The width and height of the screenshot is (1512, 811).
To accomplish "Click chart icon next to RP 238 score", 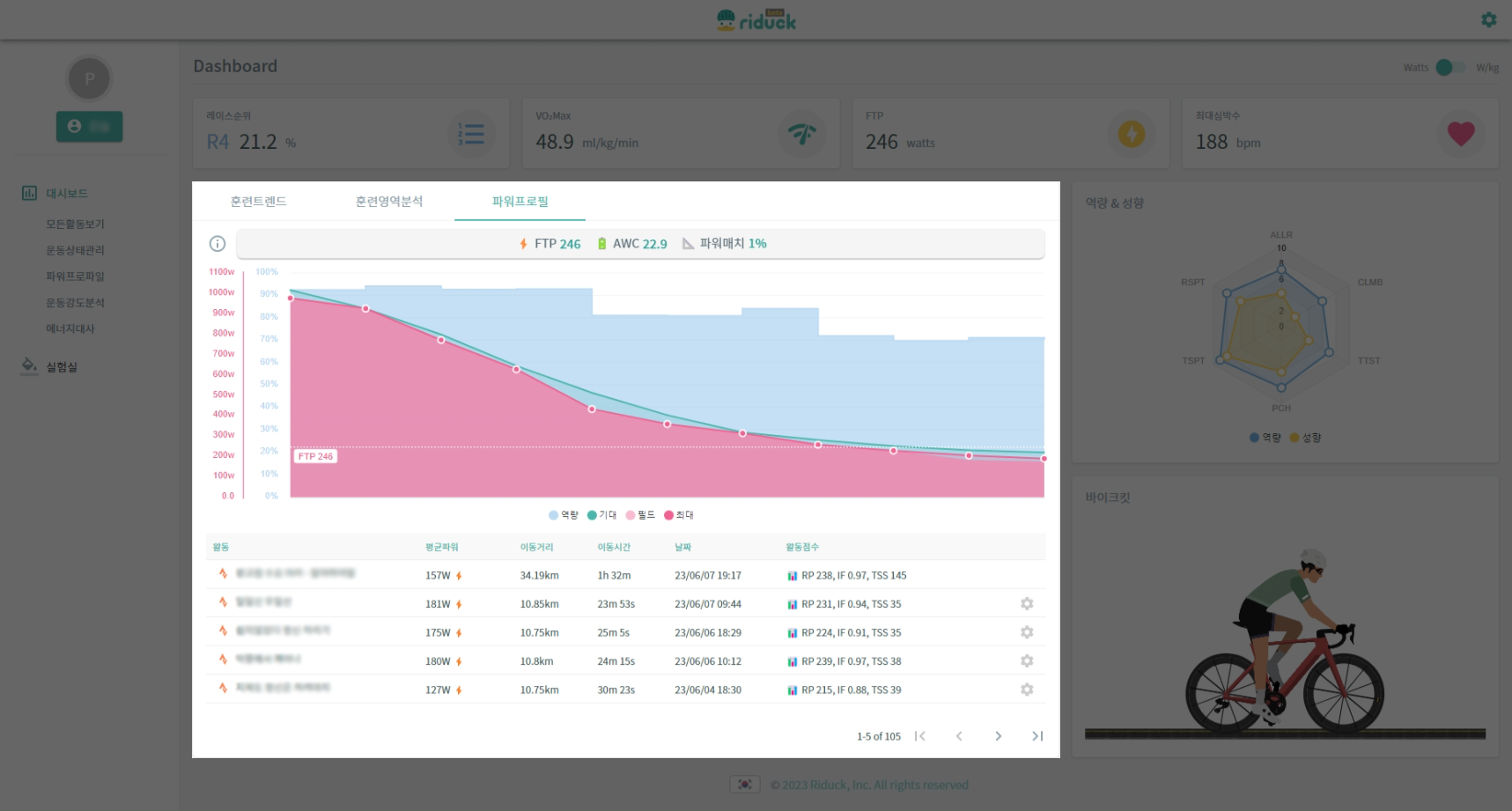I will point(792,576).
